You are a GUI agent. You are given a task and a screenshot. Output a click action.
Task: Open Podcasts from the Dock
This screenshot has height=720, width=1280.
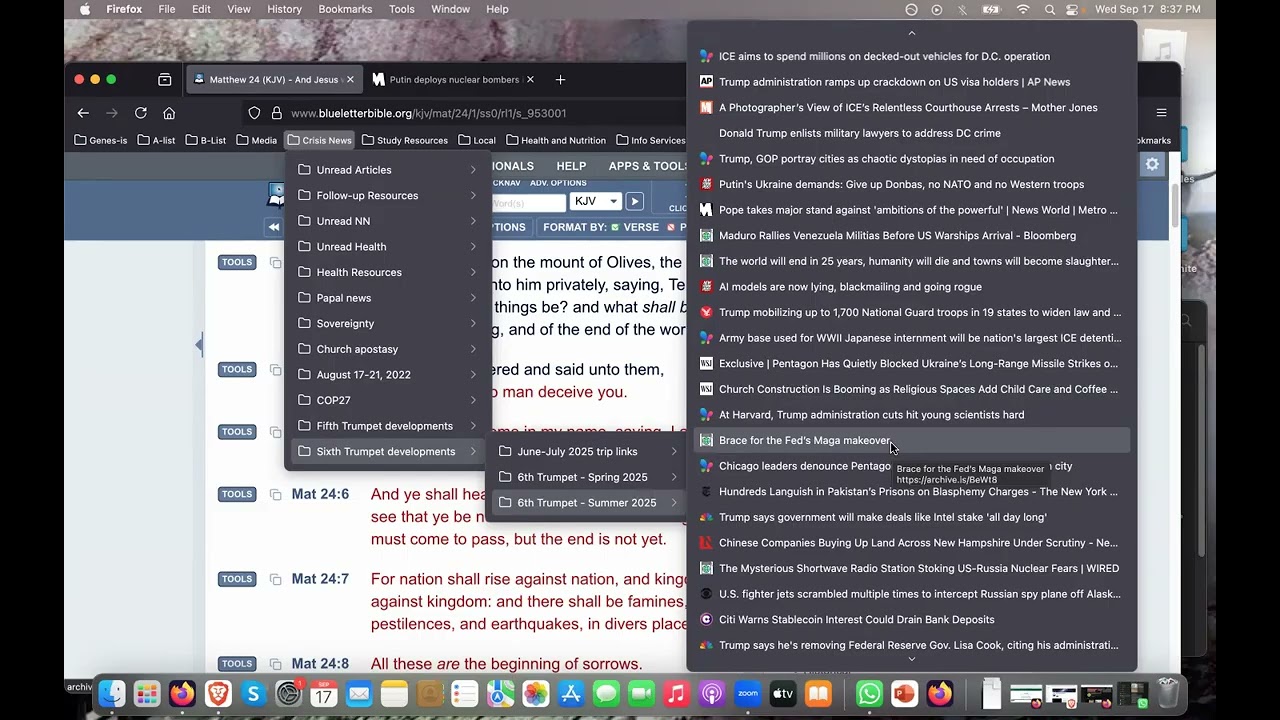coord(712,693)
